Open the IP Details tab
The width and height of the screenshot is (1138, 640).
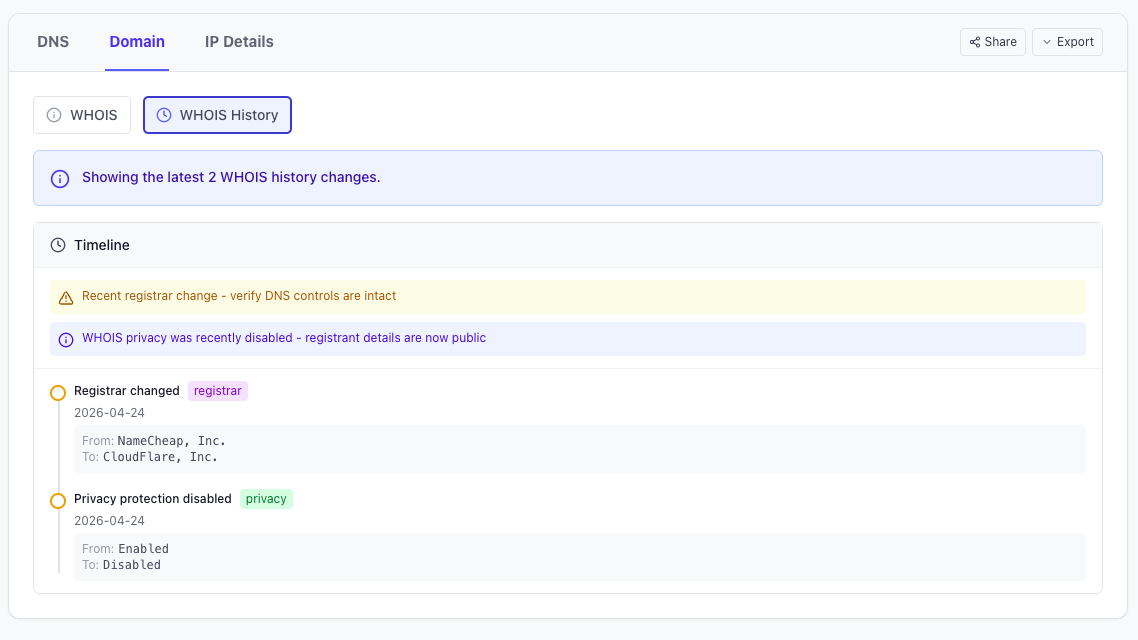tap(239, 42)
